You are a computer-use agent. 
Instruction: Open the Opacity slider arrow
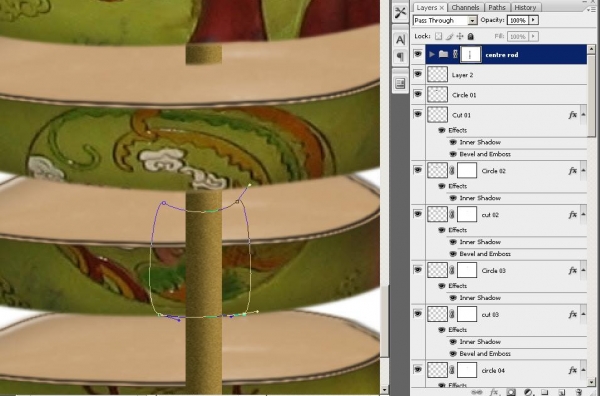click(534, 20)
